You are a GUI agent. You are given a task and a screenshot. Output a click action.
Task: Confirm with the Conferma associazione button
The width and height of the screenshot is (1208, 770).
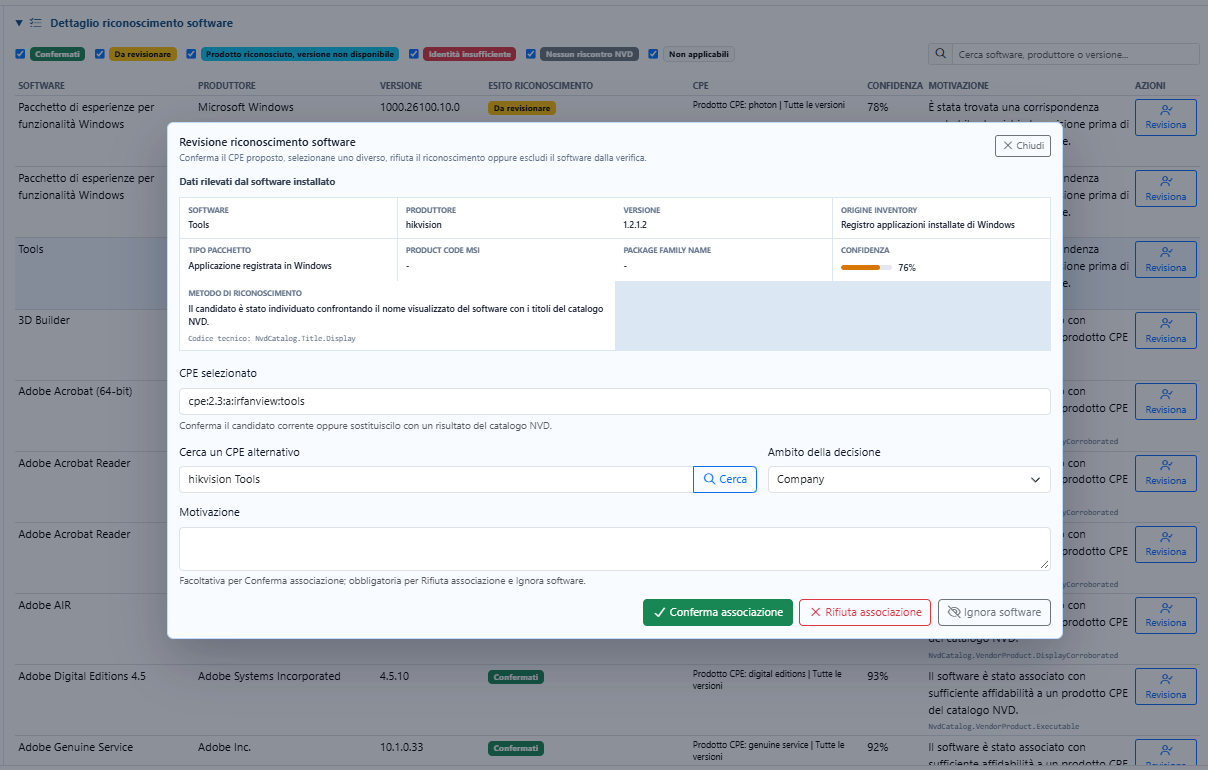[718, 612]
